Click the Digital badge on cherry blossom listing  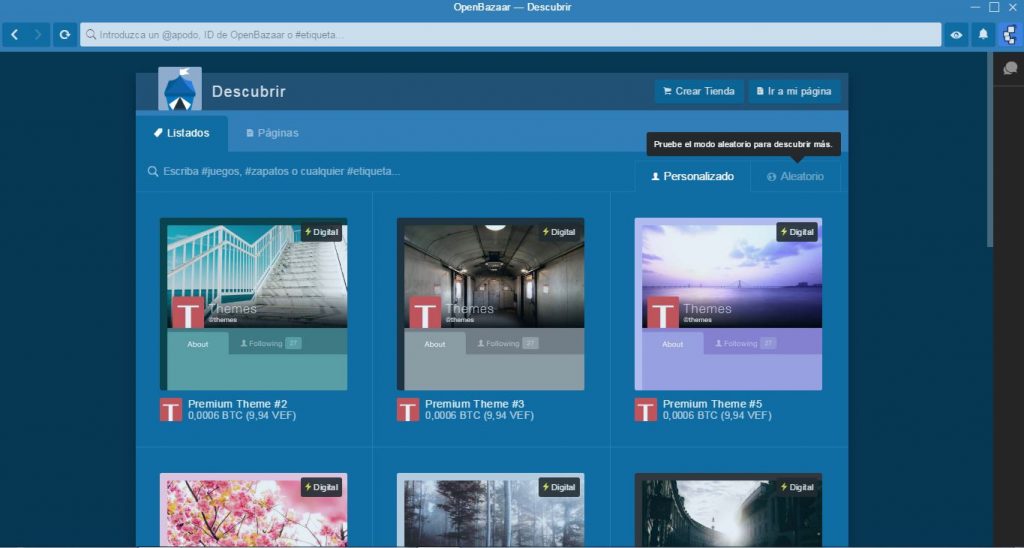coord(321,487)
